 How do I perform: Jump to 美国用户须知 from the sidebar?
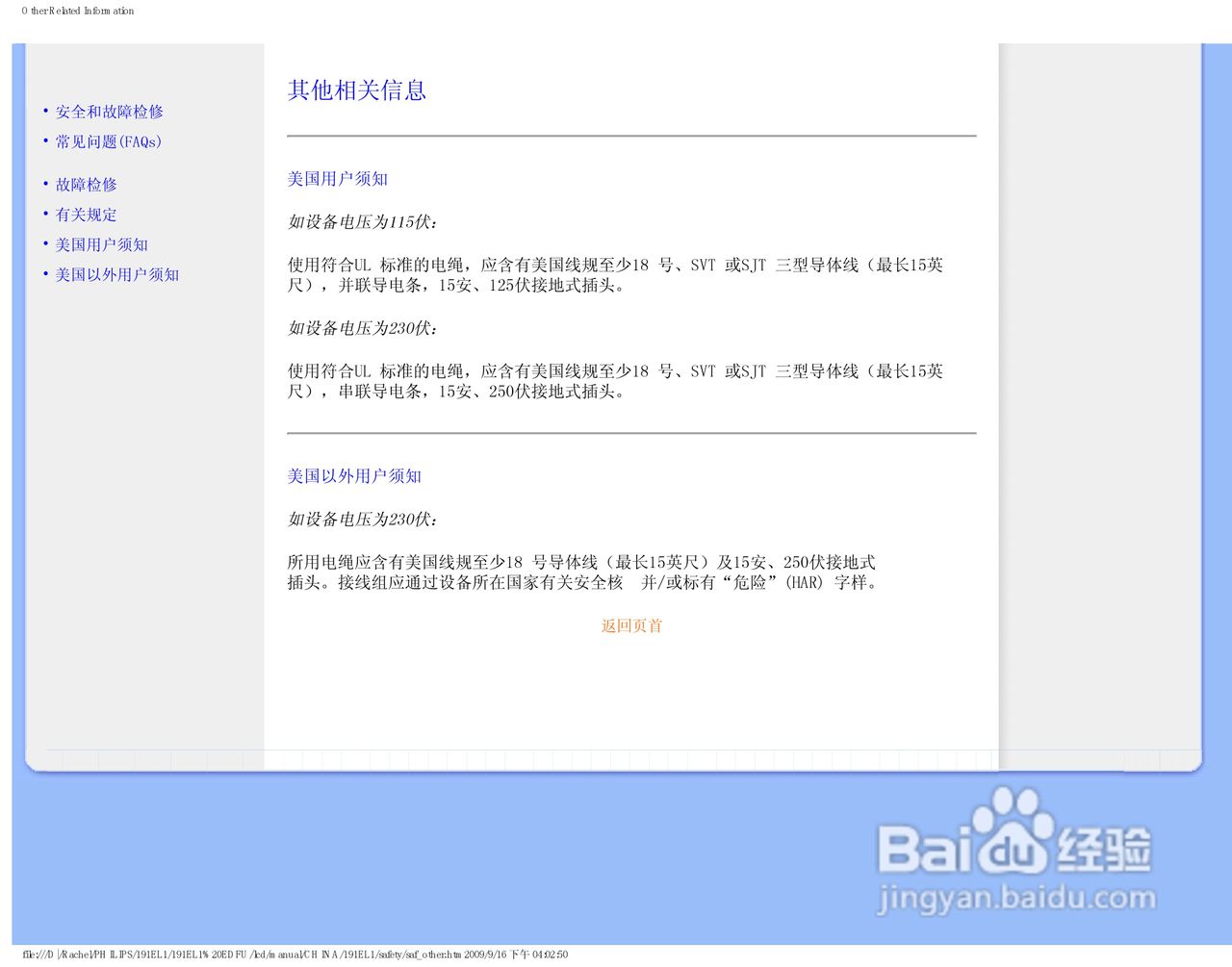[x=101, y=244]
